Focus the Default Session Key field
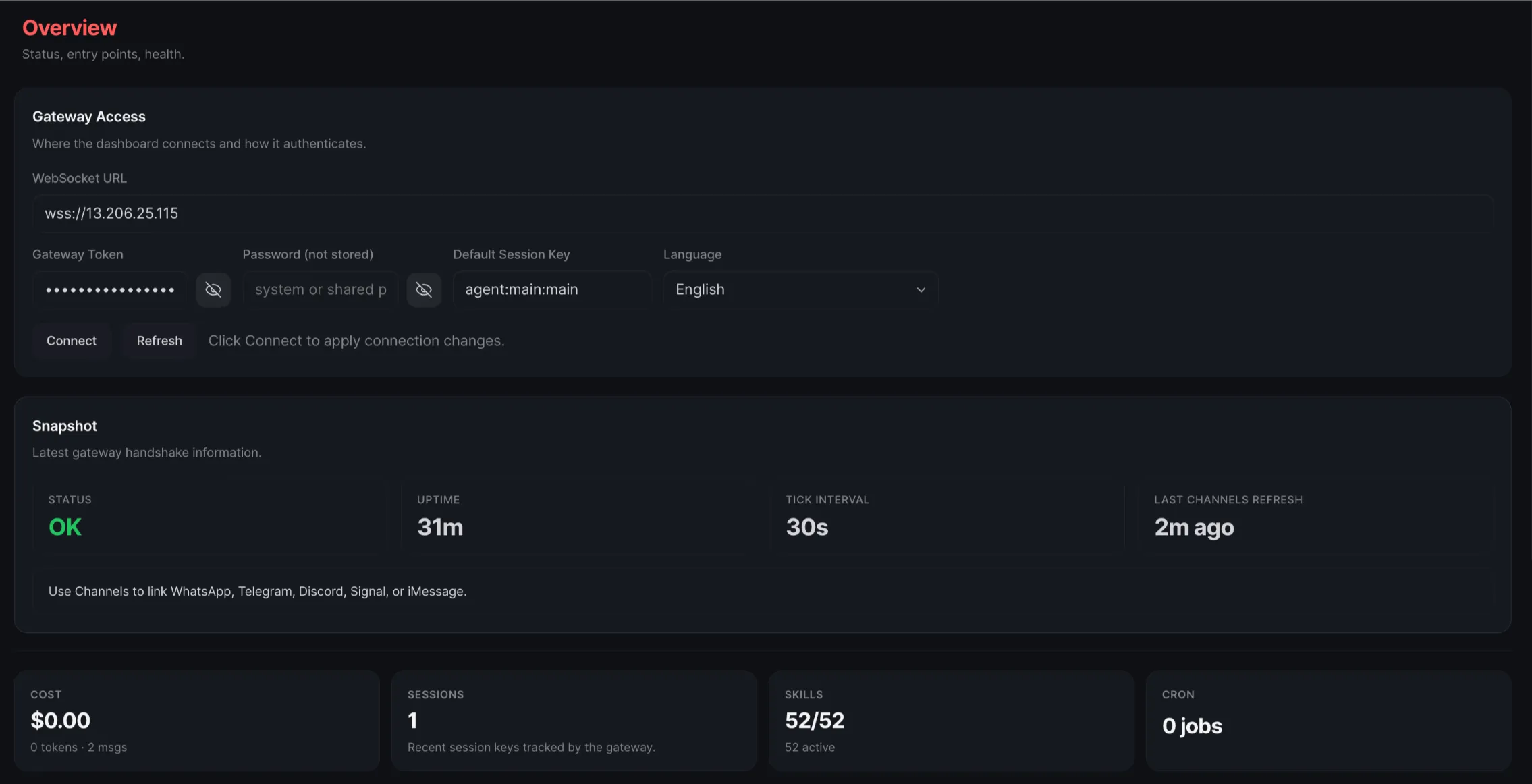1532x784 pixels. click(553, 289)
